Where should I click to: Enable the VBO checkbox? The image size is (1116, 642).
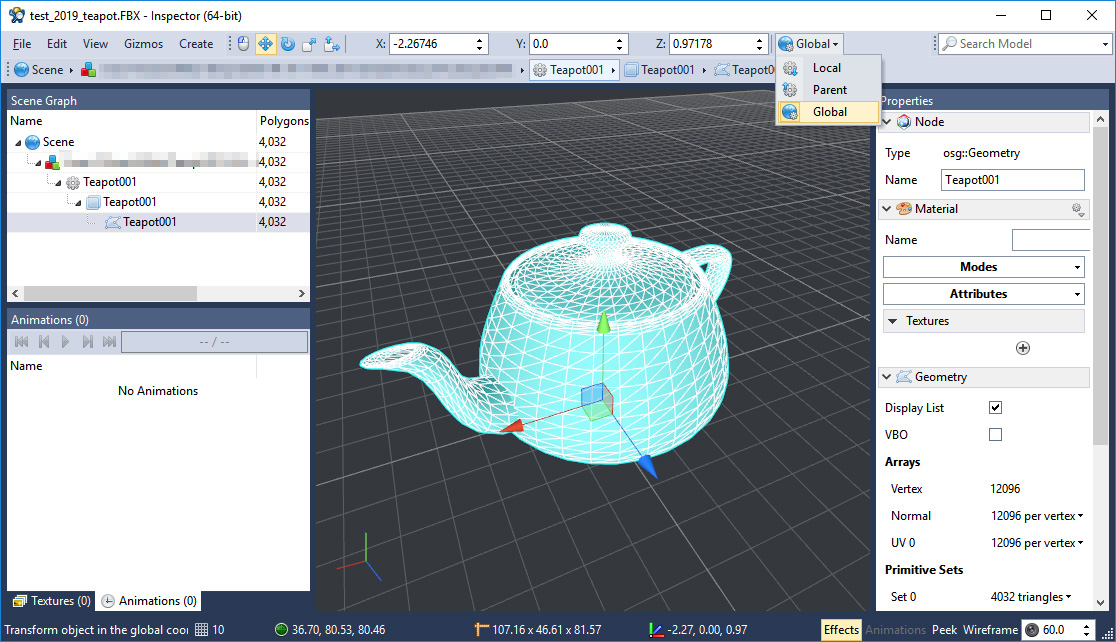[995, 435]
